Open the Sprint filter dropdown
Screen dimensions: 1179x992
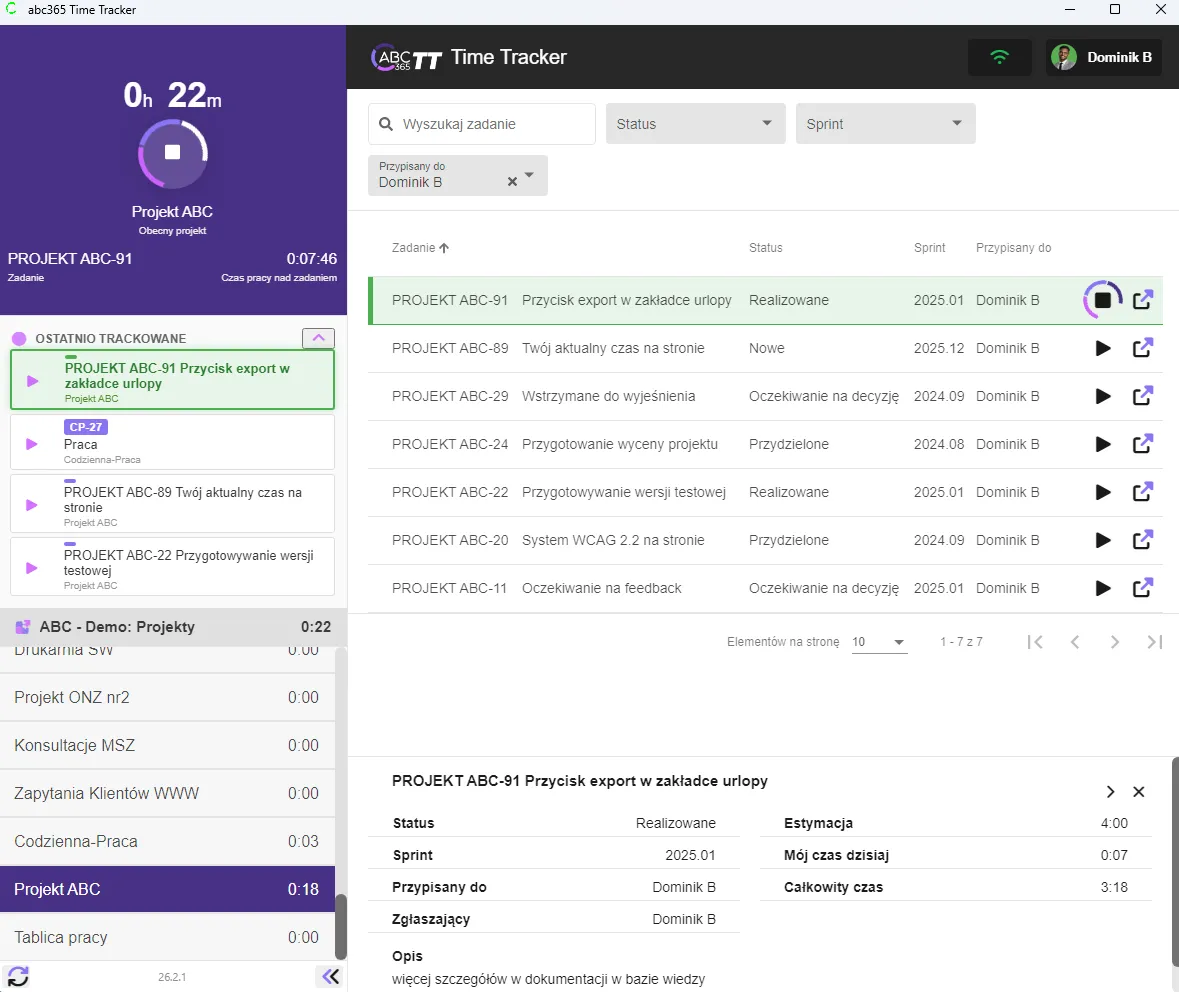tap(885, 123)
